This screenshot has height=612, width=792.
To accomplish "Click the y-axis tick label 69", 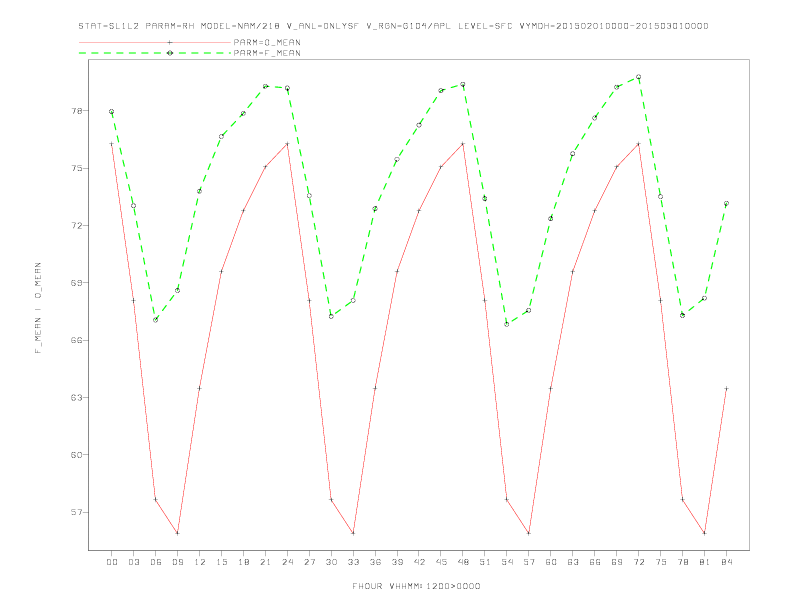I will tap(77, 283).
